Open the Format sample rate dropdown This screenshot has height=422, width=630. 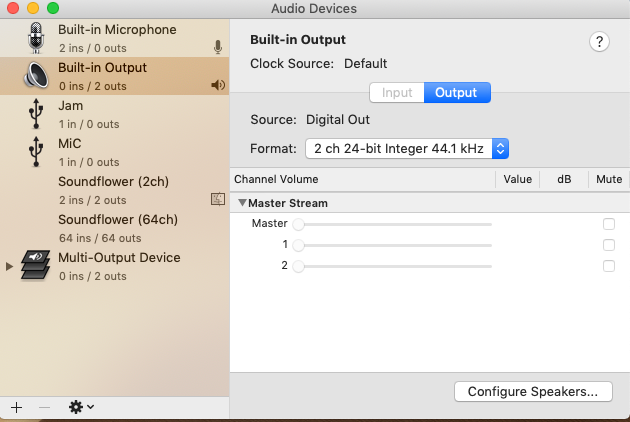408,149
